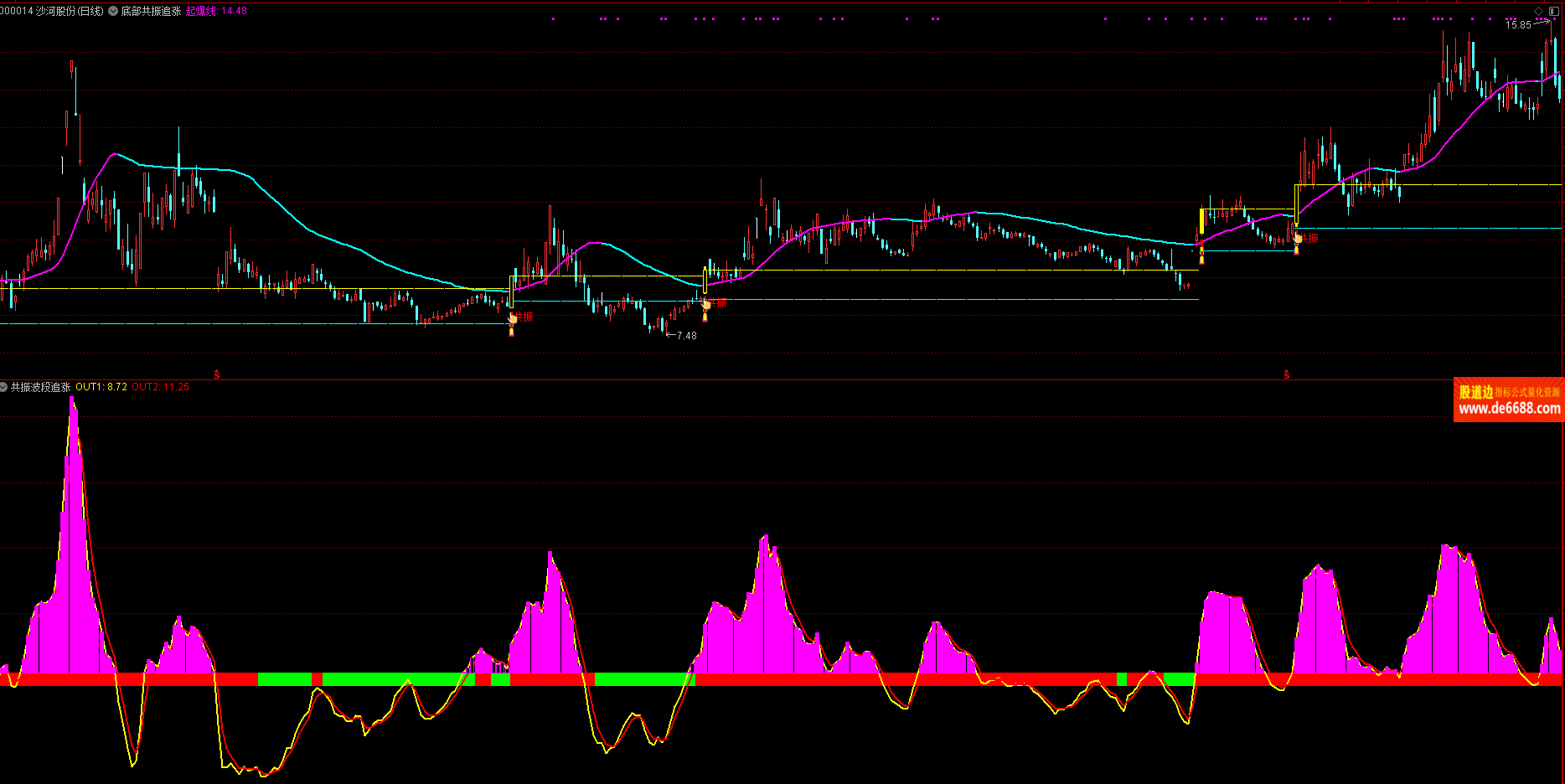This screenshot has height=784, width=1565.
Task: Click the 15.85 high price label
Action: tap(1518, 24)
